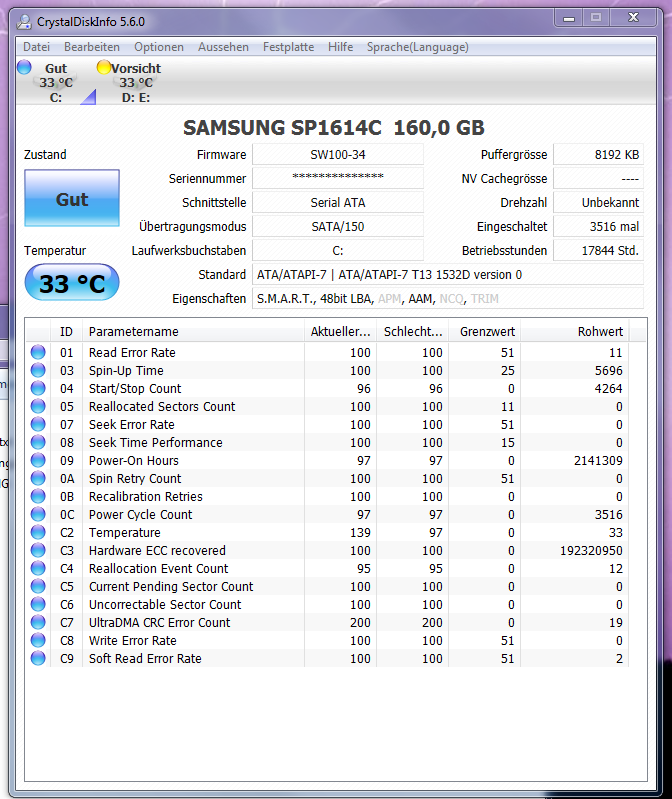
Task: Open the Optionen menu
Action: (x=159, y=47)
